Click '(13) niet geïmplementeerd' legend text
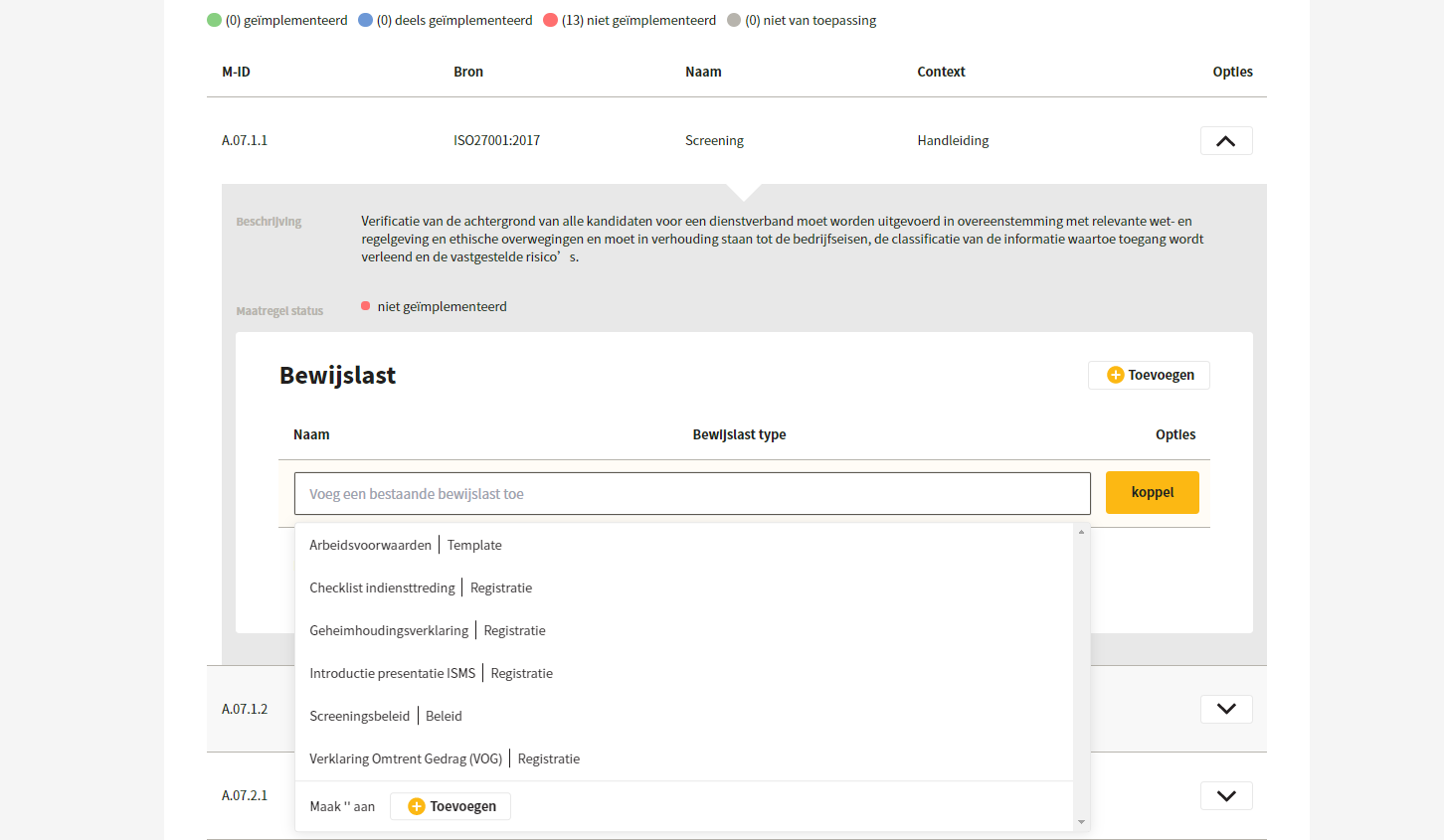 (x=638, y=20)
